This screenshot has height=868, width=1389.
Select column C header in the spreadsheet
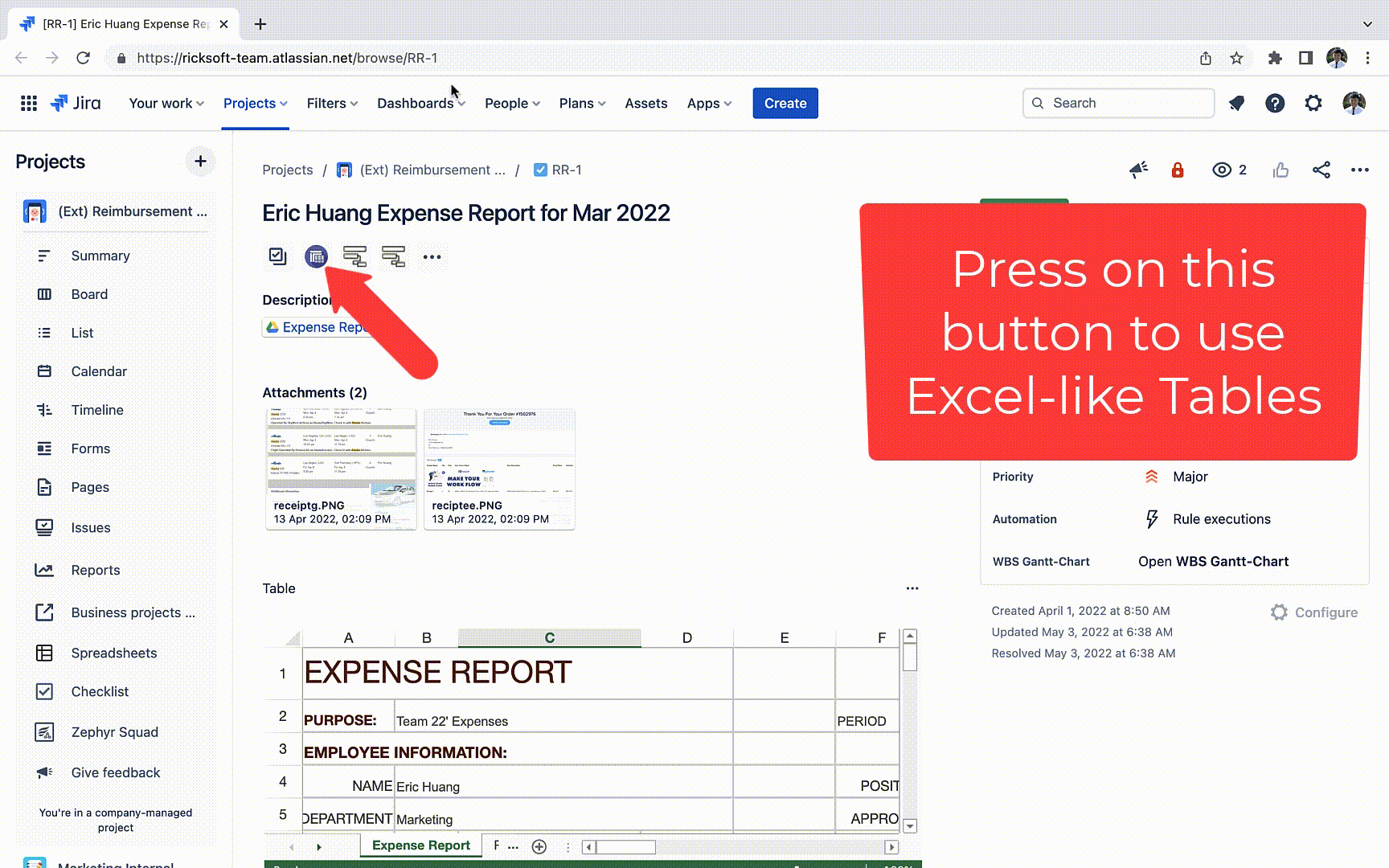tap(550, 637)
